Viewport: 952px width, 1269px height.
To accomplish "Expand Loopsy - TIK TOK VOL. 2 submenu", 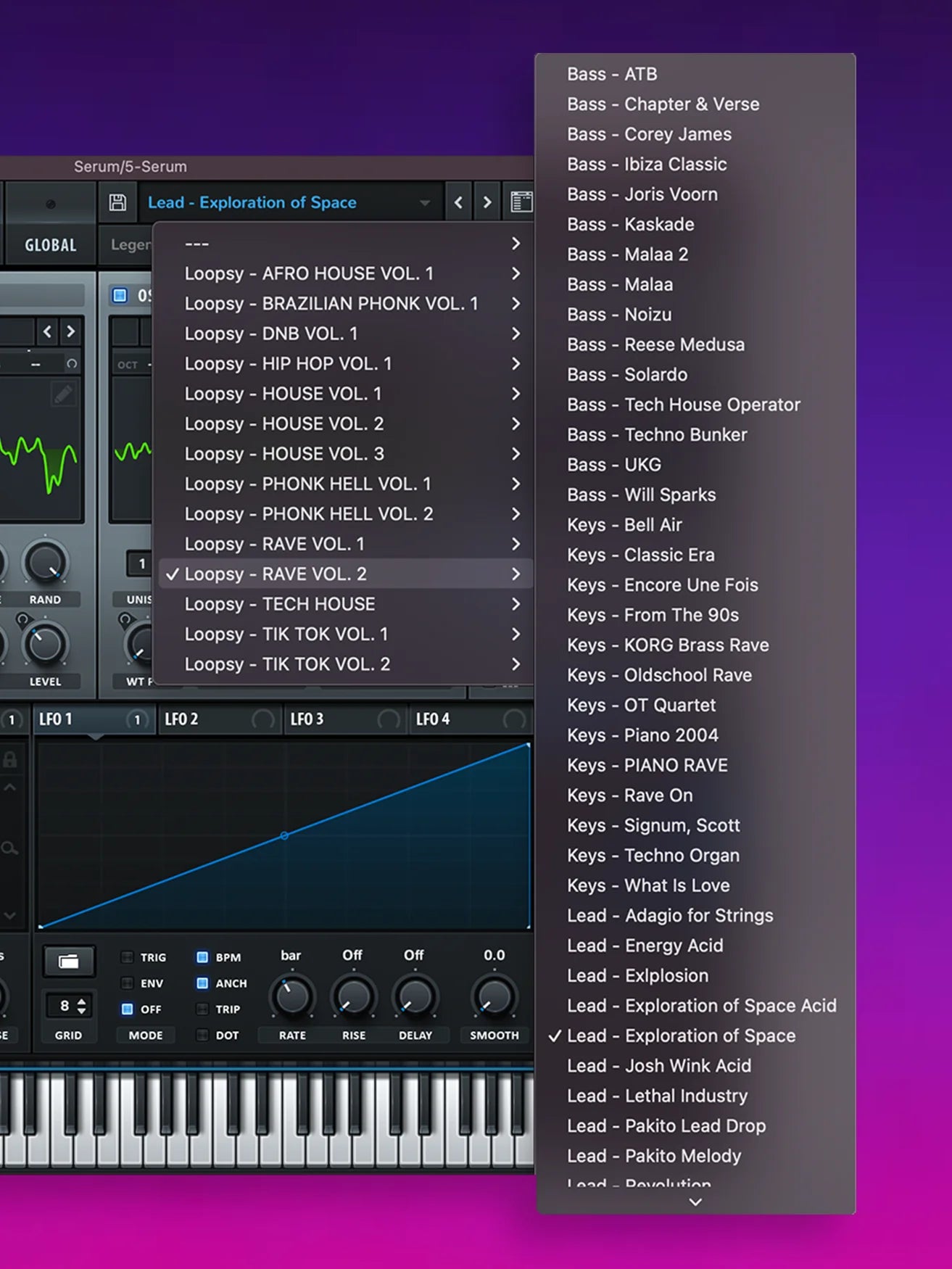I will (x=516, y=664).
